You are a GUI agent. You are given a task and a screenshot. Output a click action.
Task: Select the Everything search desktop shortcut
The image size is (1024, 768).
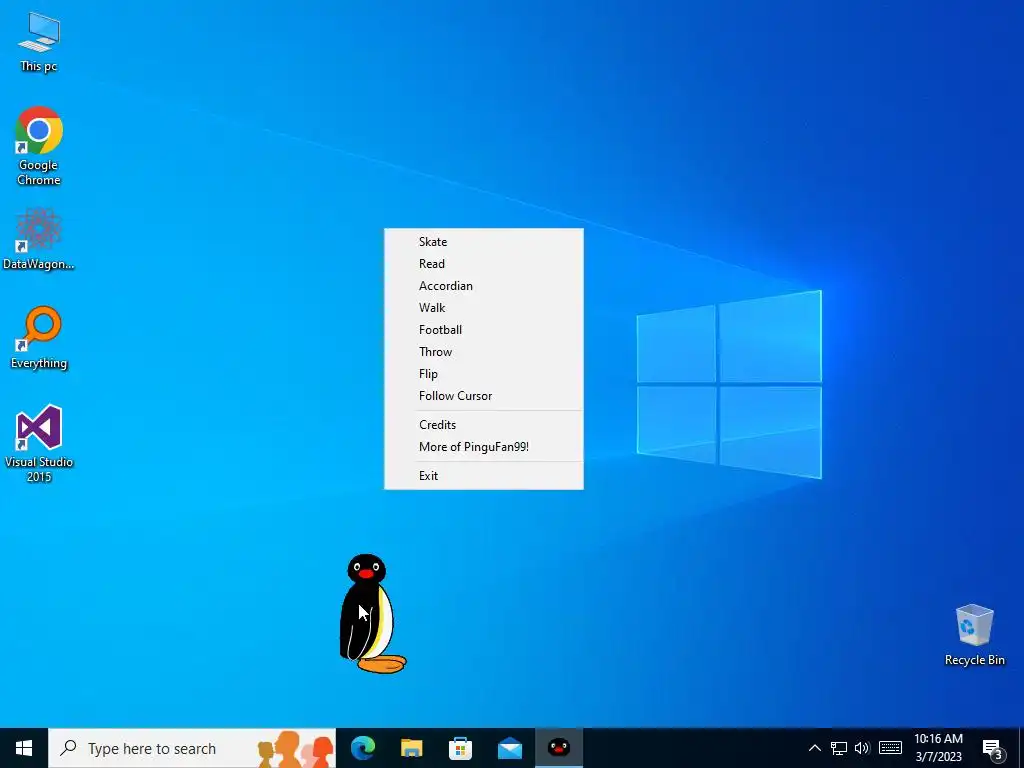coord(39,338)
